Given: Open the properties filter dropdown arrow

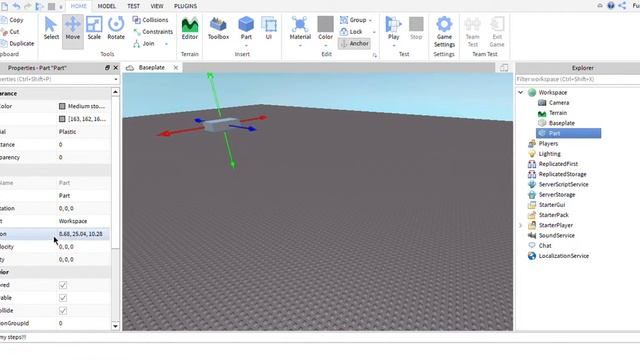Looking at the screenshot, I should [x=116, y=79].
